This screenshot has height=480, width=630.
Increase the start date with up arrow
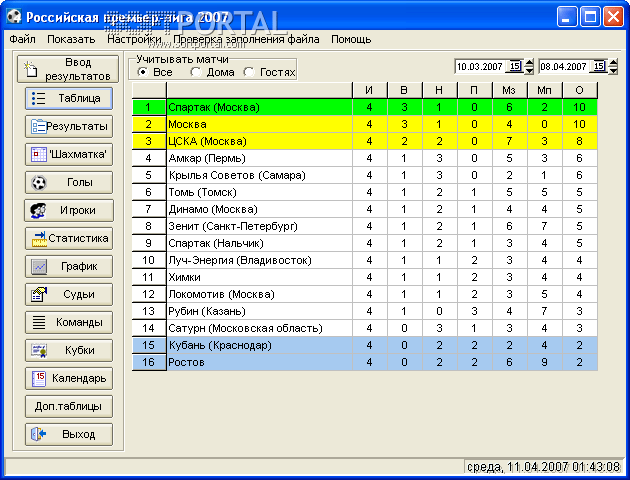point(530,63)
